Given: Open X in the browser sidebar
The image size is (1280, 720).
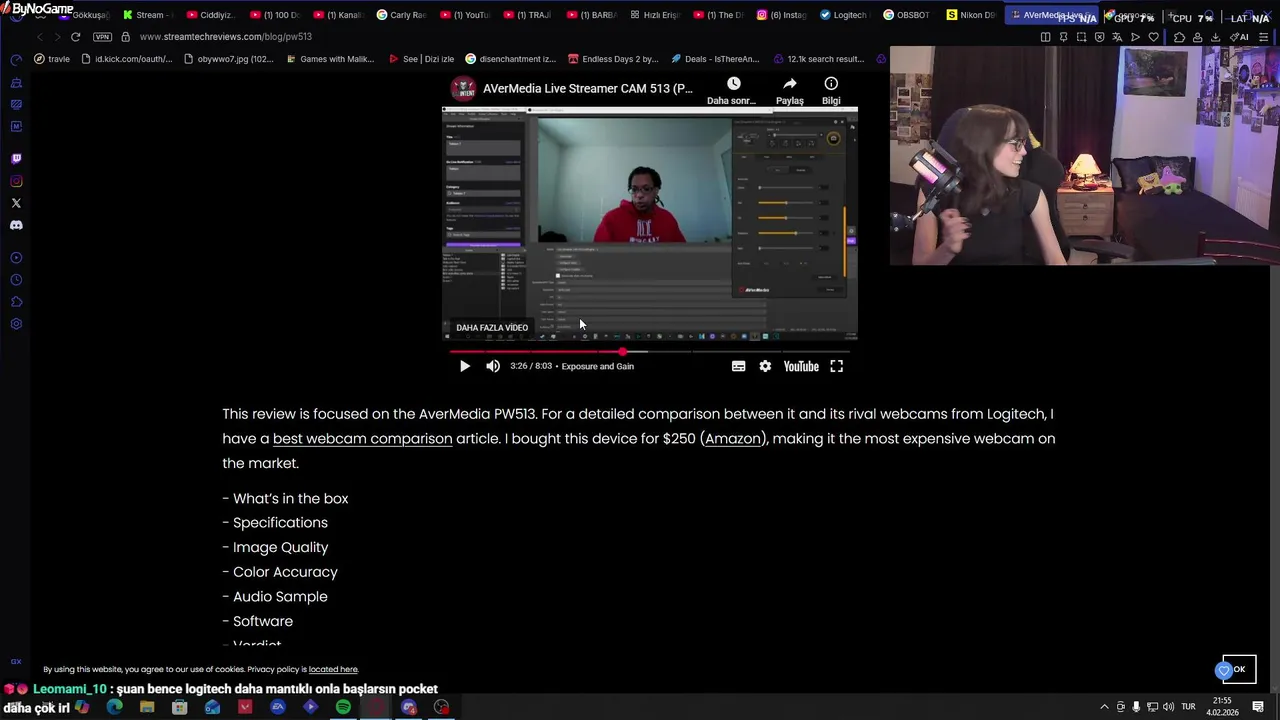Looking at the screenshot, I should pyautogui.click(x=16, y=203).
